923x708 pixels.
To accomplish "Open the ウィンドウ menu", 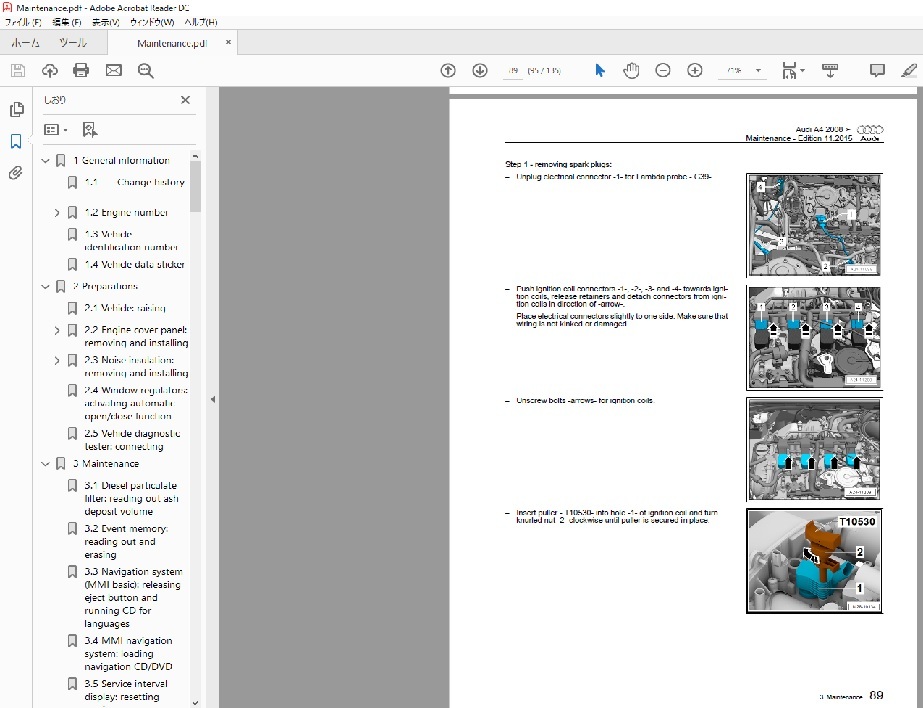I will click(x=152, y=22).
